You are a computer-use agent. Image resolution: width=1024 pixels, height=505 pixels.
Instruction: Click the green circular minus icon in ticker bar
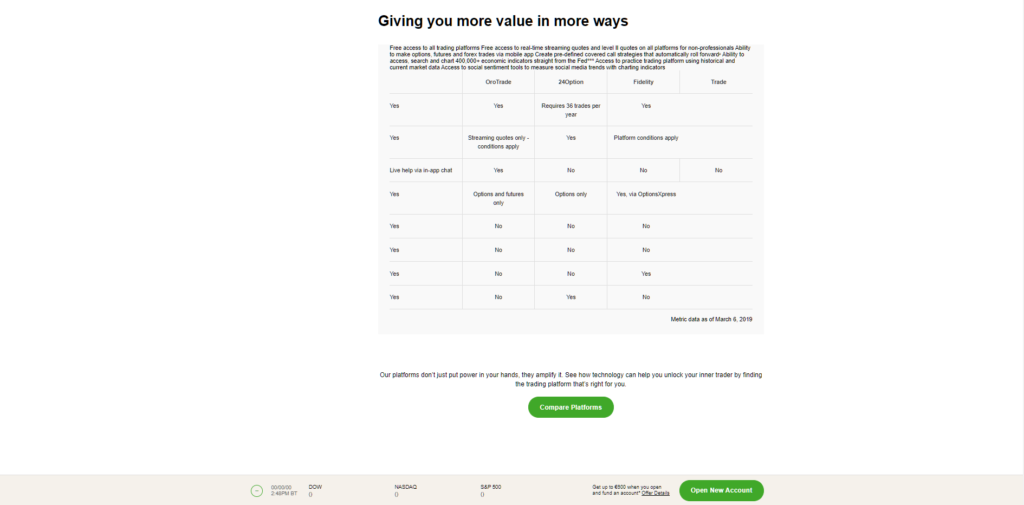pos(257,491)
